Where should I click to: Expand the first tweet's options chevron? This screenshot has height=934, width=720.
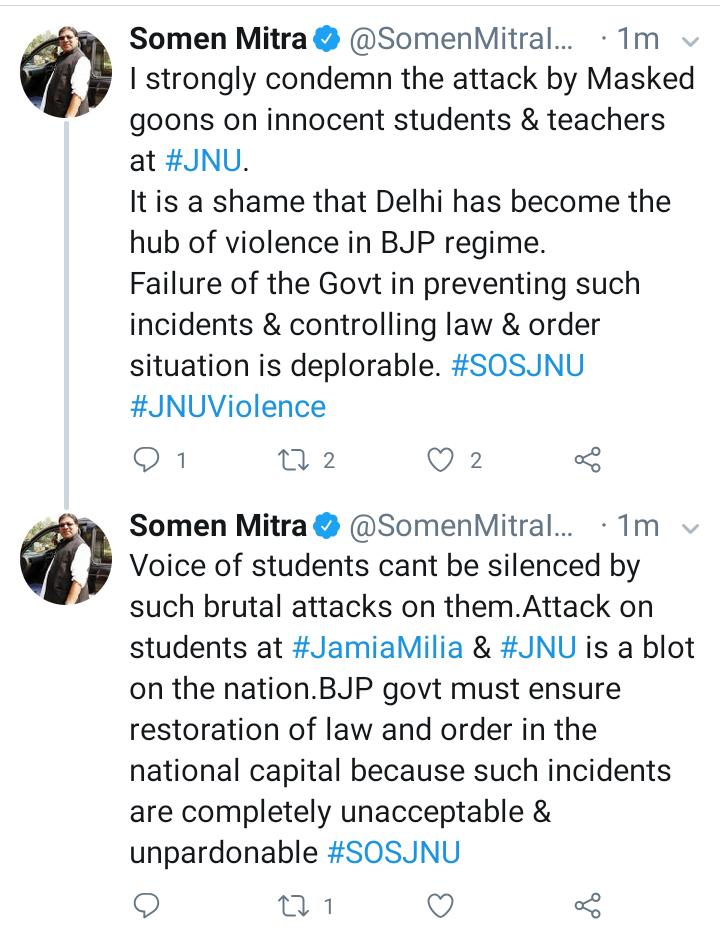click(x=689, y=41)
